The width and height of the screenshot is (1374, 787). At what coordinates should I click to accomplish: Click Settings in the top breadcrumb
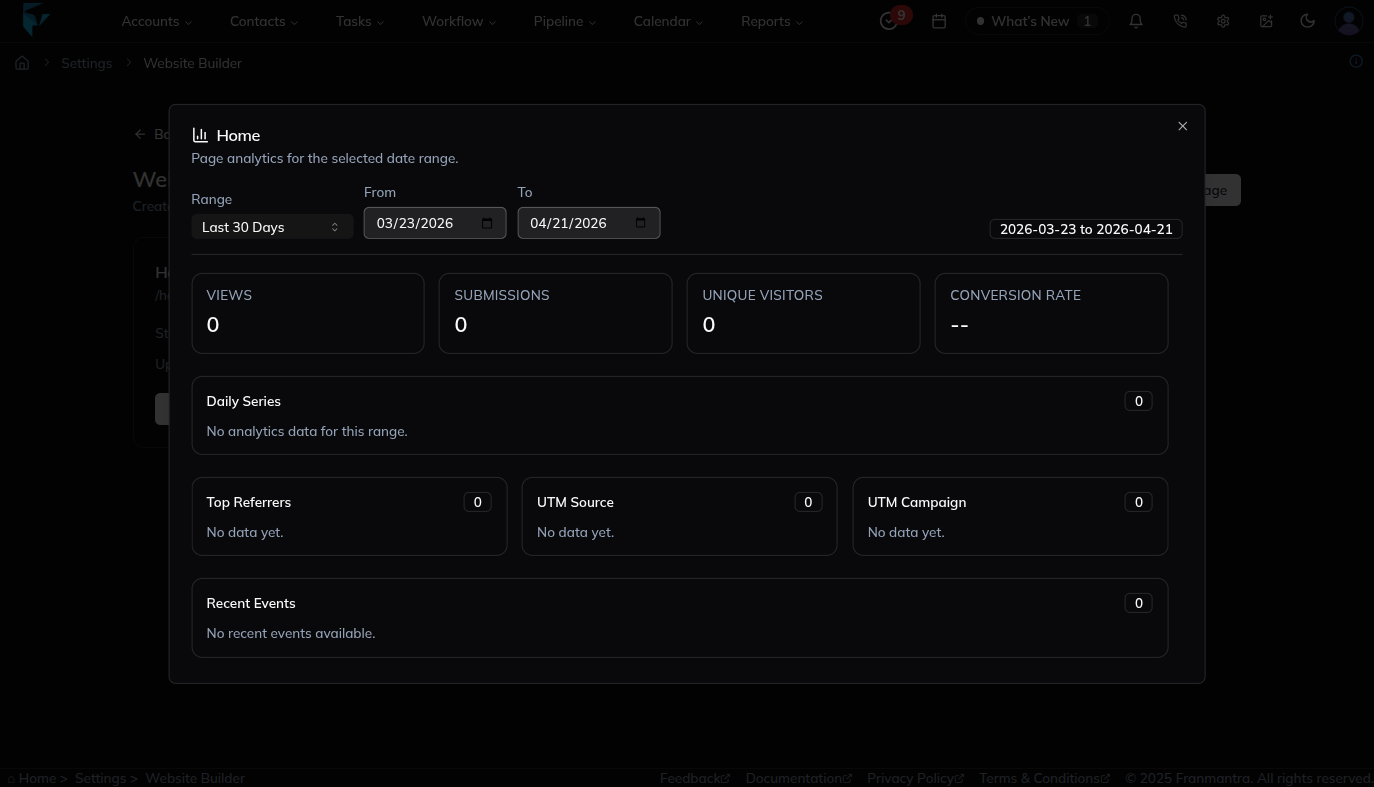click(x=87, y=63)
